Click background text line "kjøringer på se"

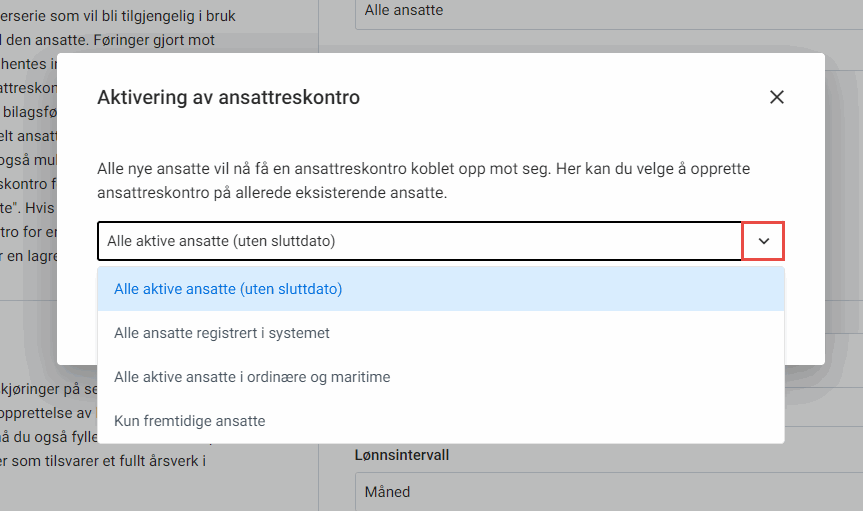tap(50, 388)
